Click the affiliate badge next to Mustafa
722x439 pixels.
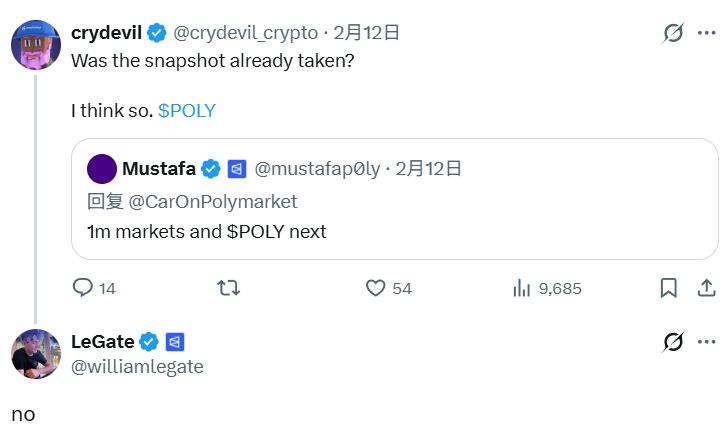click(x=237, y=168)
